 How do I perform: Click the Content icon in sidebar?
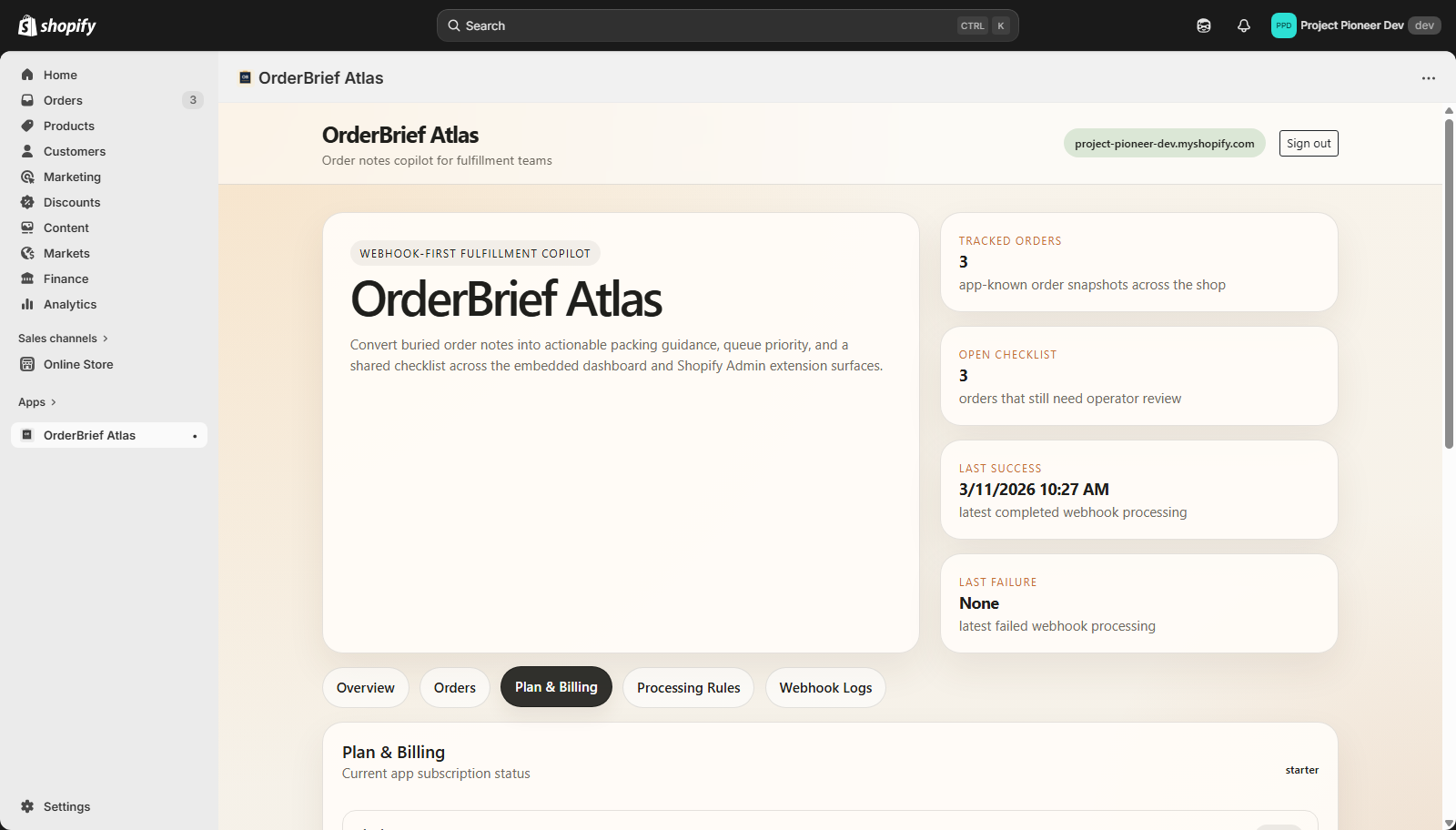click(x=27, y=228)
